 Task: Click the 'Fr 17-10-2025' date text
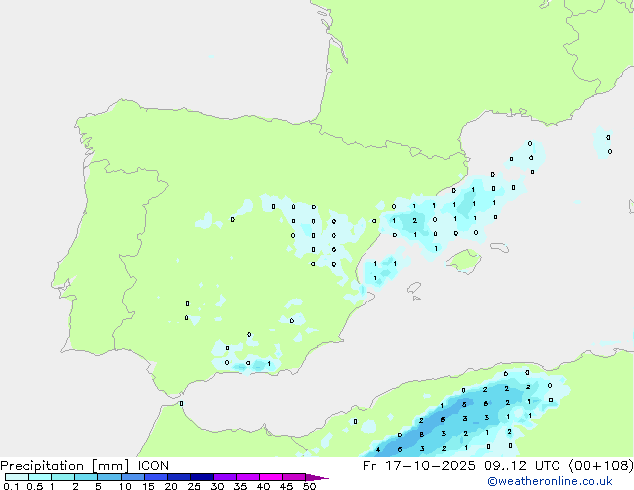point(419,466)
